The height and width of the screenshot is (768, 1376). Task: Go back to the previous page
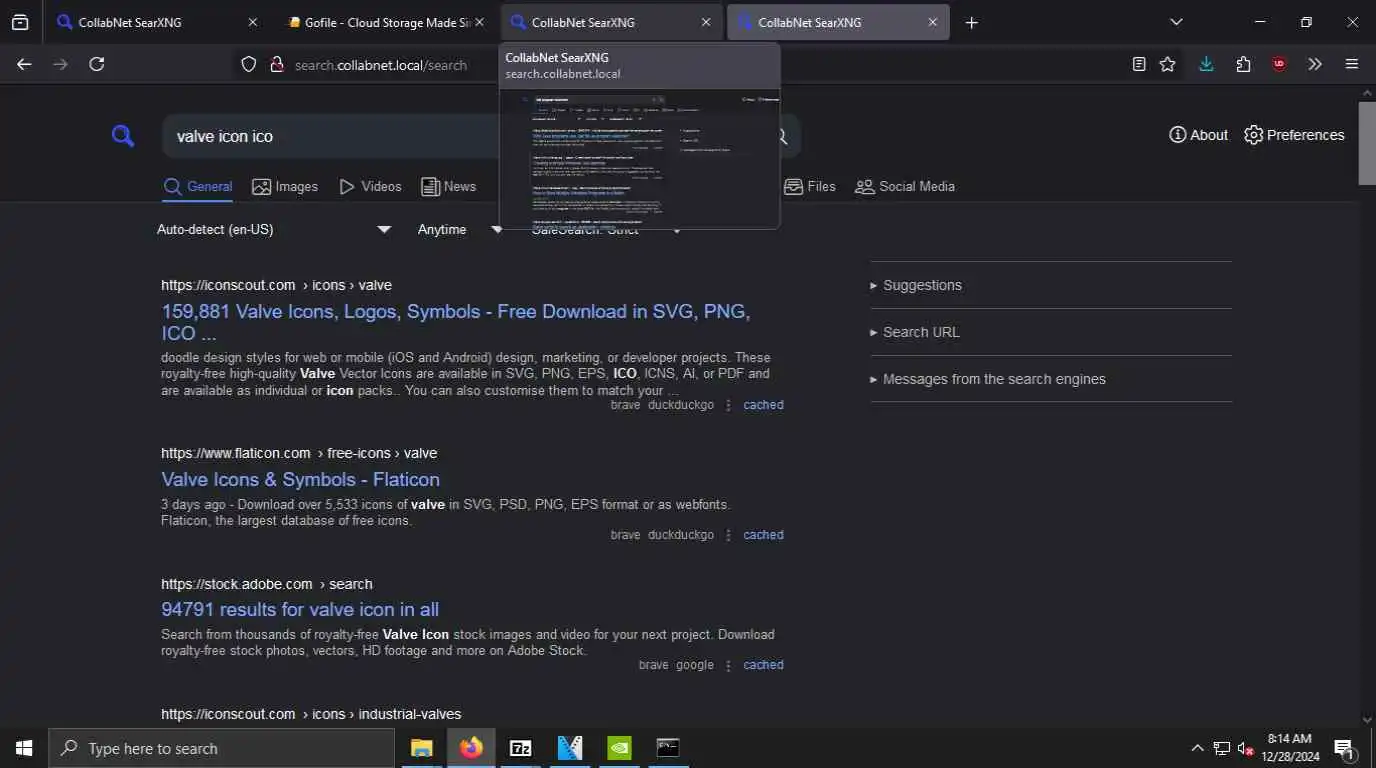pos(24,64)
